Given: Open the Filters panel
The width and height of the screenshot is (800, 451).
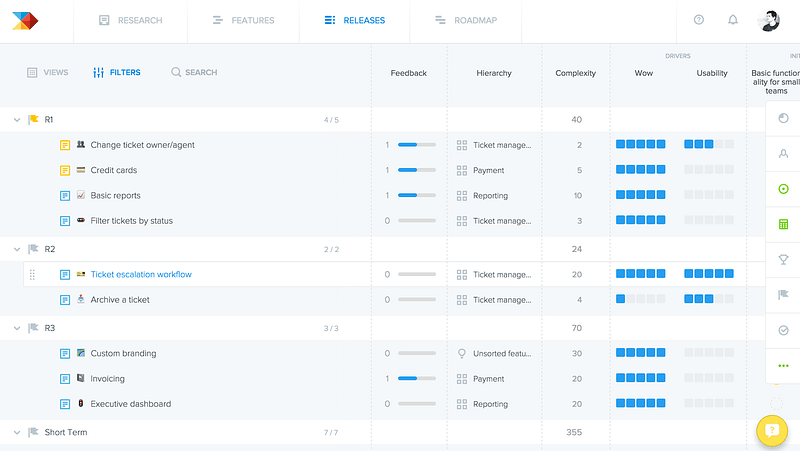Looking at the screenshot, I should 117,72.
